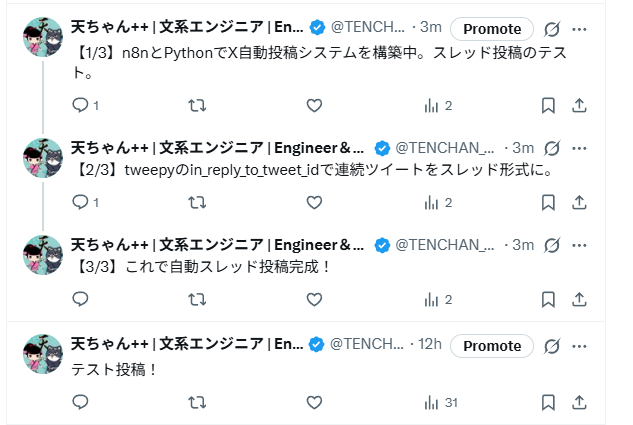Like the 【1/3】 n8n tweet

[313, 105]
